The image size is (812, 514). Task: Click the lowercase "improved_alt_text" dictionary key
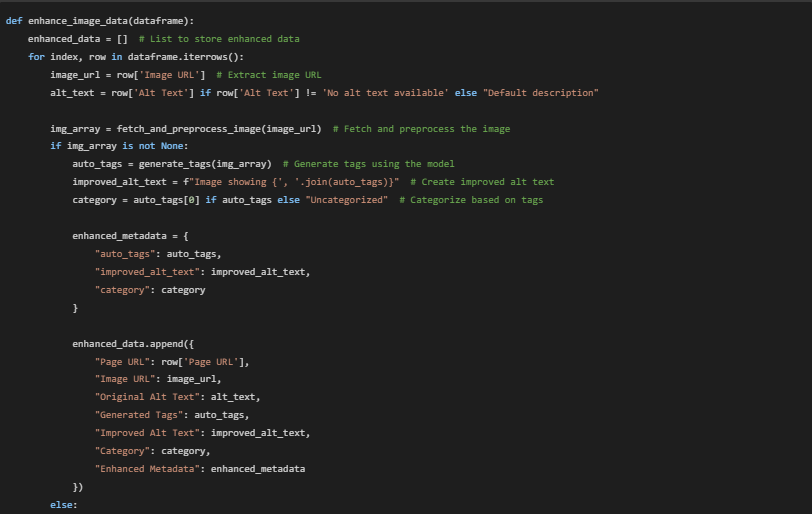coord(148,272)
